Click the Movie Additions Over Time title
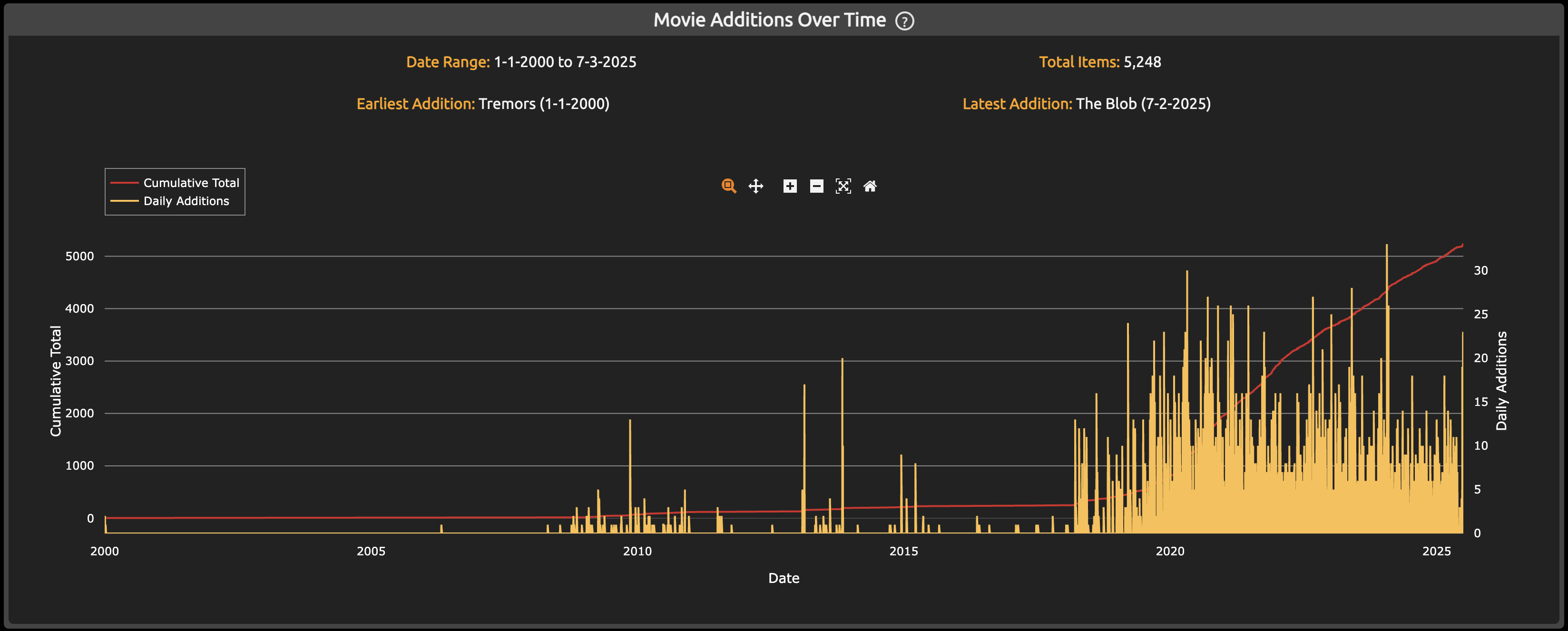Screen dimensions: 1568x631 point(769,20)
